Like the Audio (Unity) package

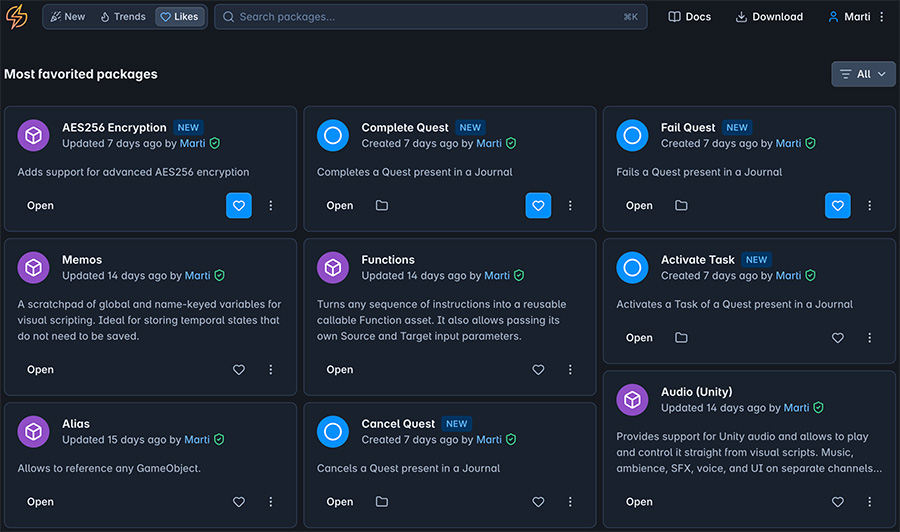pos(838,502)
